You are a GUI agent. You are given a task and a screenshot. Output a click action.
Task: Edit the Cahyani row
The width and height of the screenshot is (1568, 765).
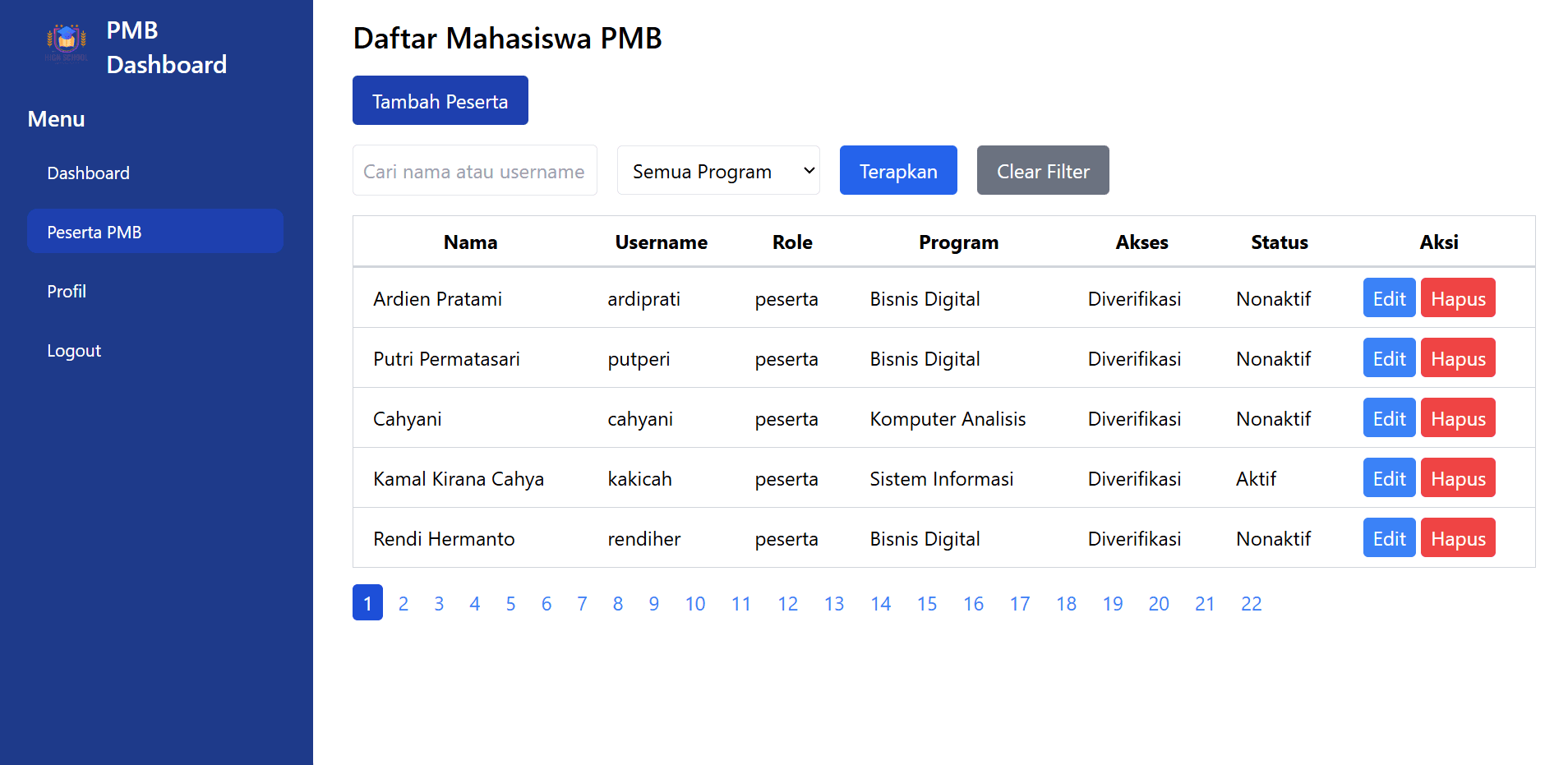[1388, 417]
